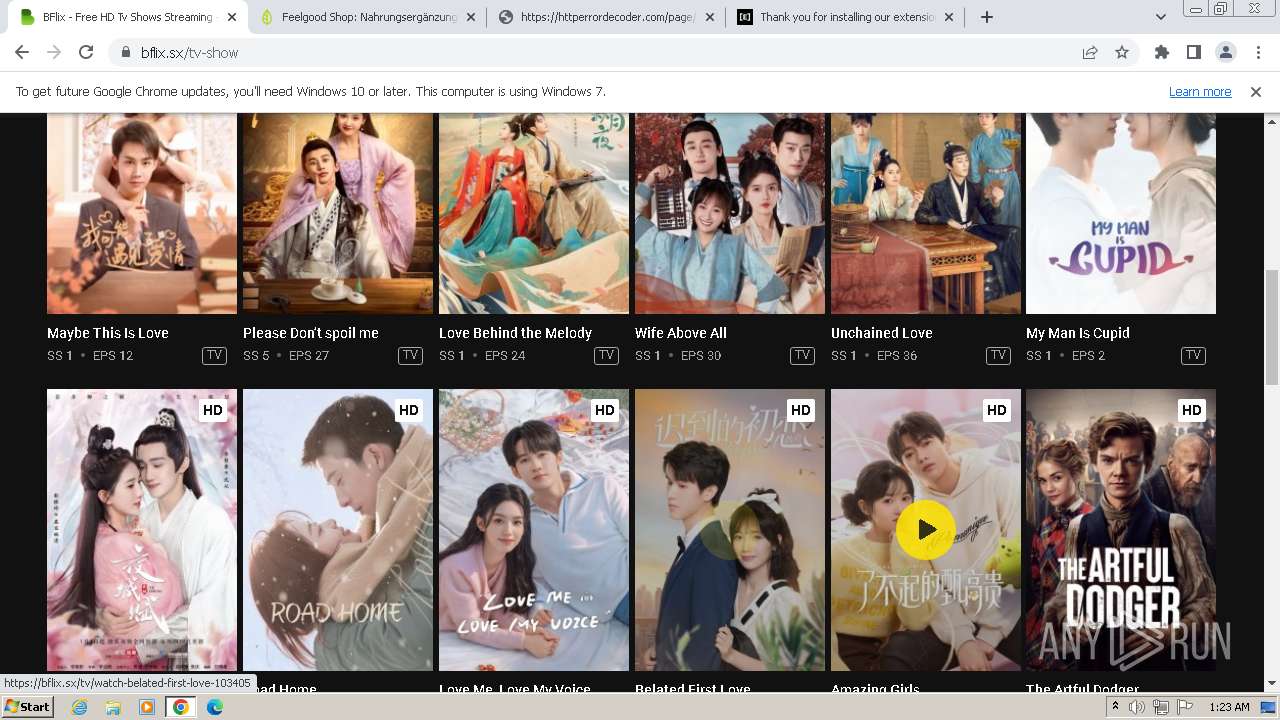Launch Microsoft Edge from the taskbar
The image size is (1280, 720).
tap(215, 707)
